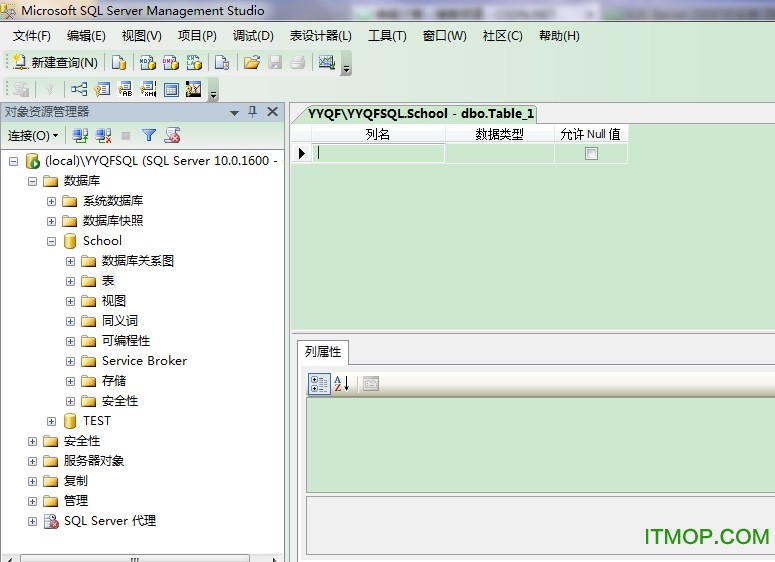This screenshot has height=562, width=775.
Task: Collapse the 数据库 folder node
Action: 33,181
